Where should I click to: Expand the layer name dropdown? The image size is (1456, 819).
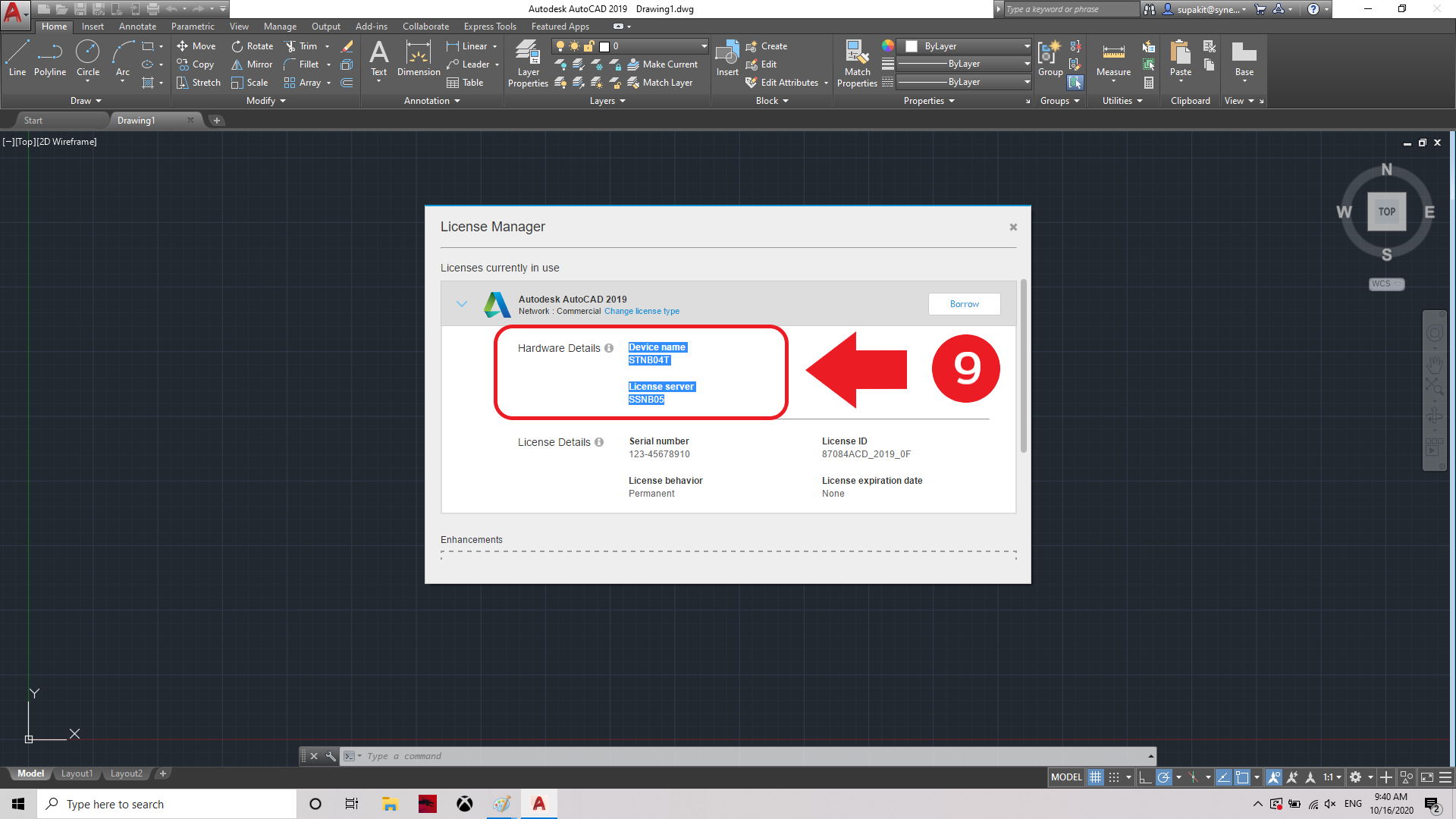click(704, 46)
